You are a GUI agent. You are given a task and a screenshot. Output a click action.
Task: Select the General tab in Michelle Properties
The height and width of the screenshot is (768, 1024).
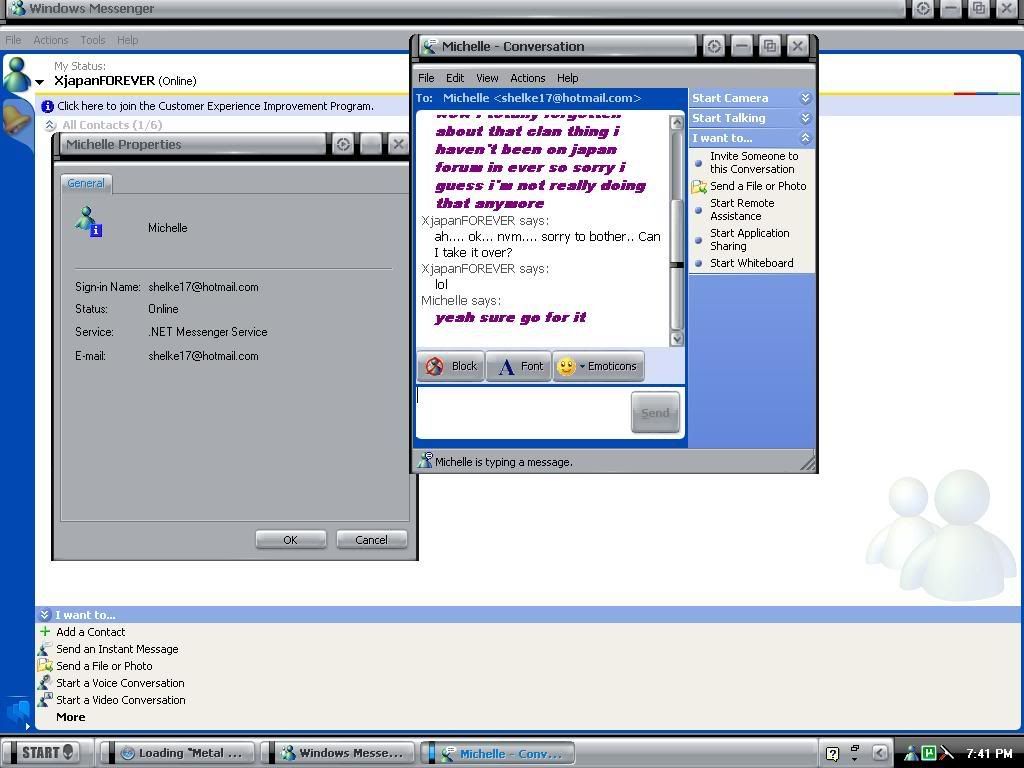(86, 184)
